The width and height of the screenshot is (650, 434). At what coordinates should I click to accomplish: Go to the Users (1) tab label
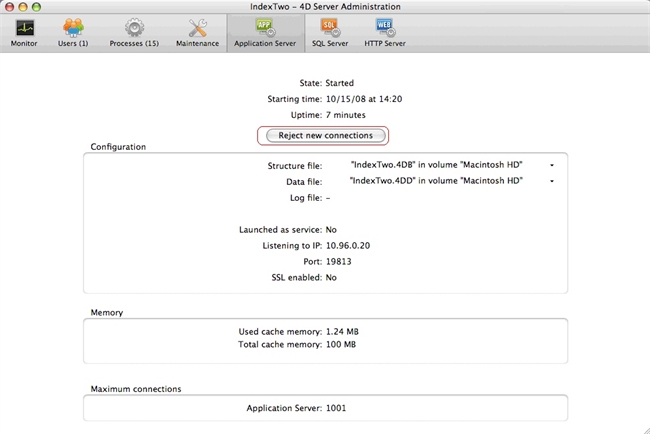pos(74,44)
